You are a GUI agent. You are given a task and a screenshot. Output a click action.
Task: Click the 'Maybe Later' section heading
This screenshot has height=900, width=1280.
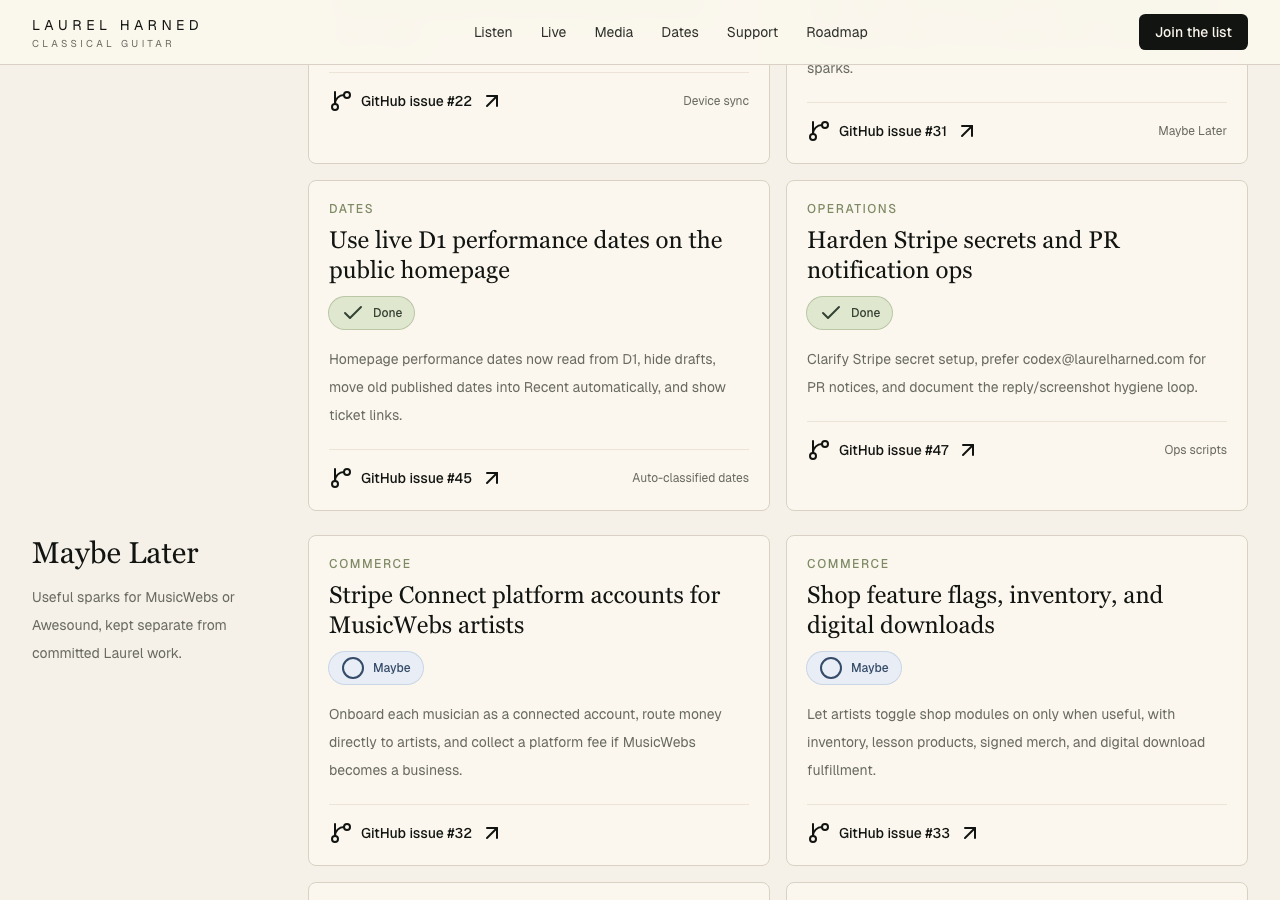[115, 553]
